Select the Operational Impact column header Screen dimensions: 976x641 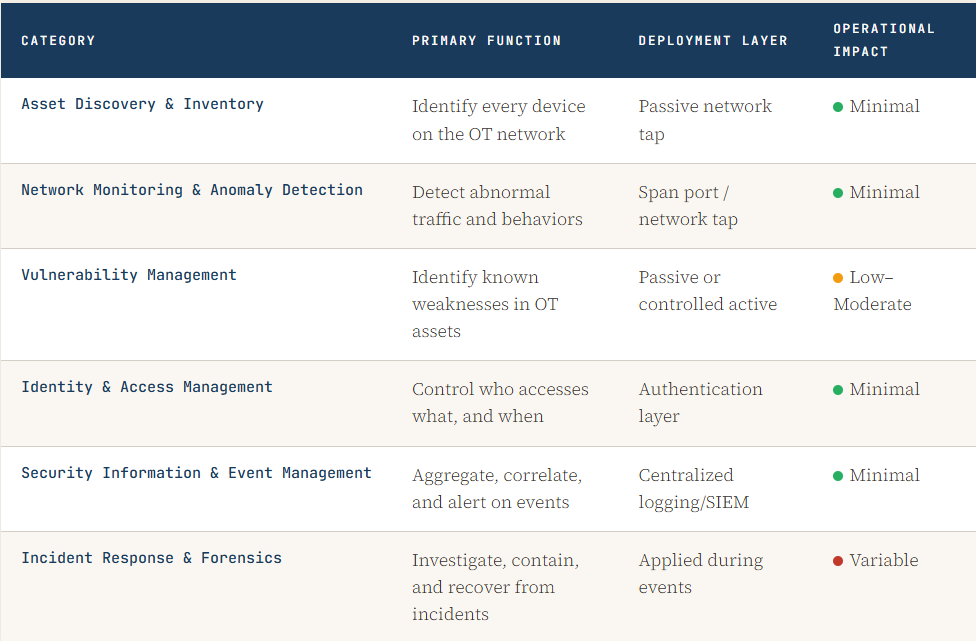(x=884, y=40)
